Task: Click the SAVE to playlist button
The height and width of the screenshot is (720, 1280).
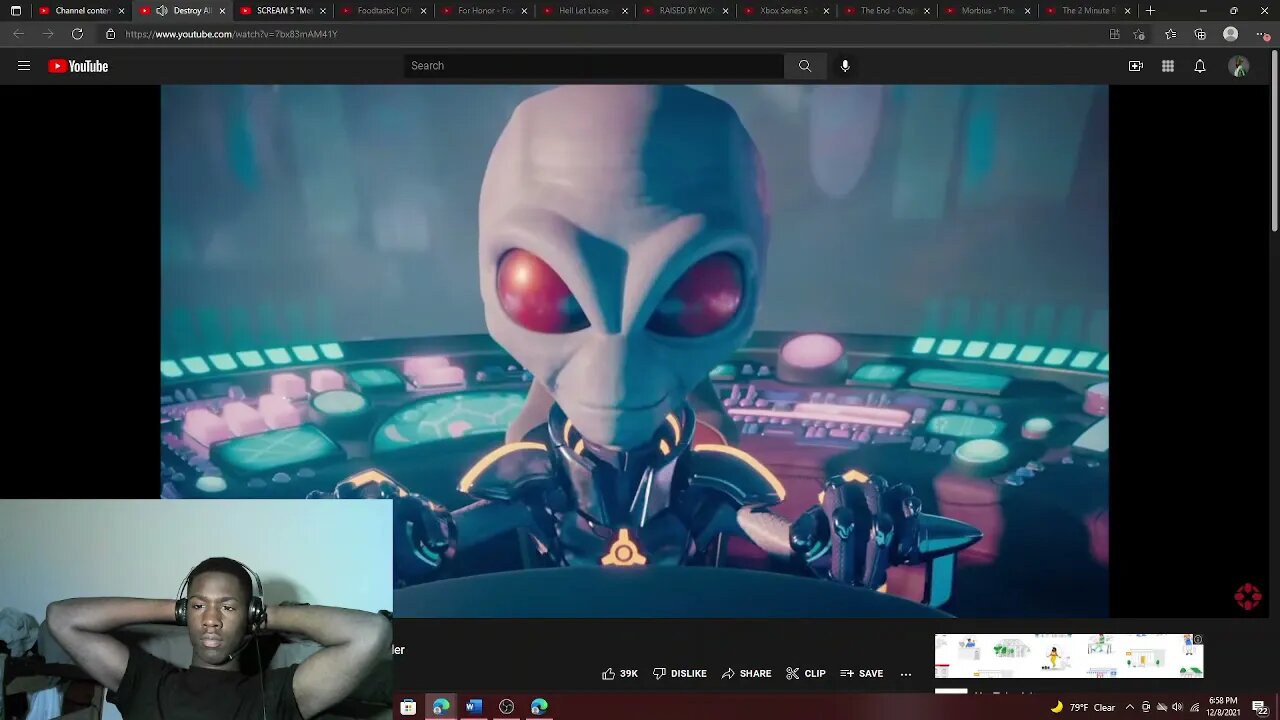Action: tap(862, 674)
